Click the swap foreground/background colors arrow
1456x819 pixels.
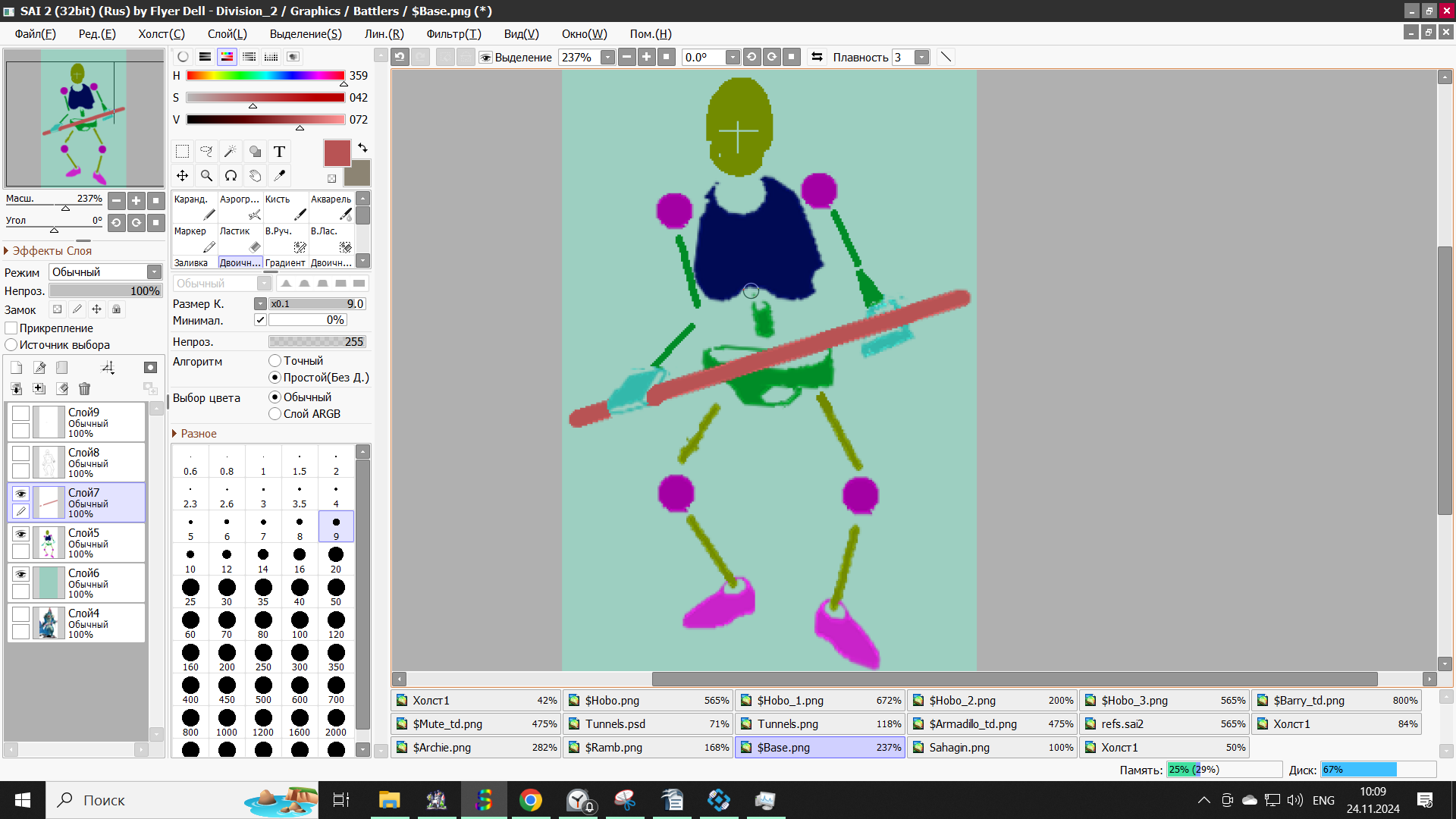[x=362, y=148]
